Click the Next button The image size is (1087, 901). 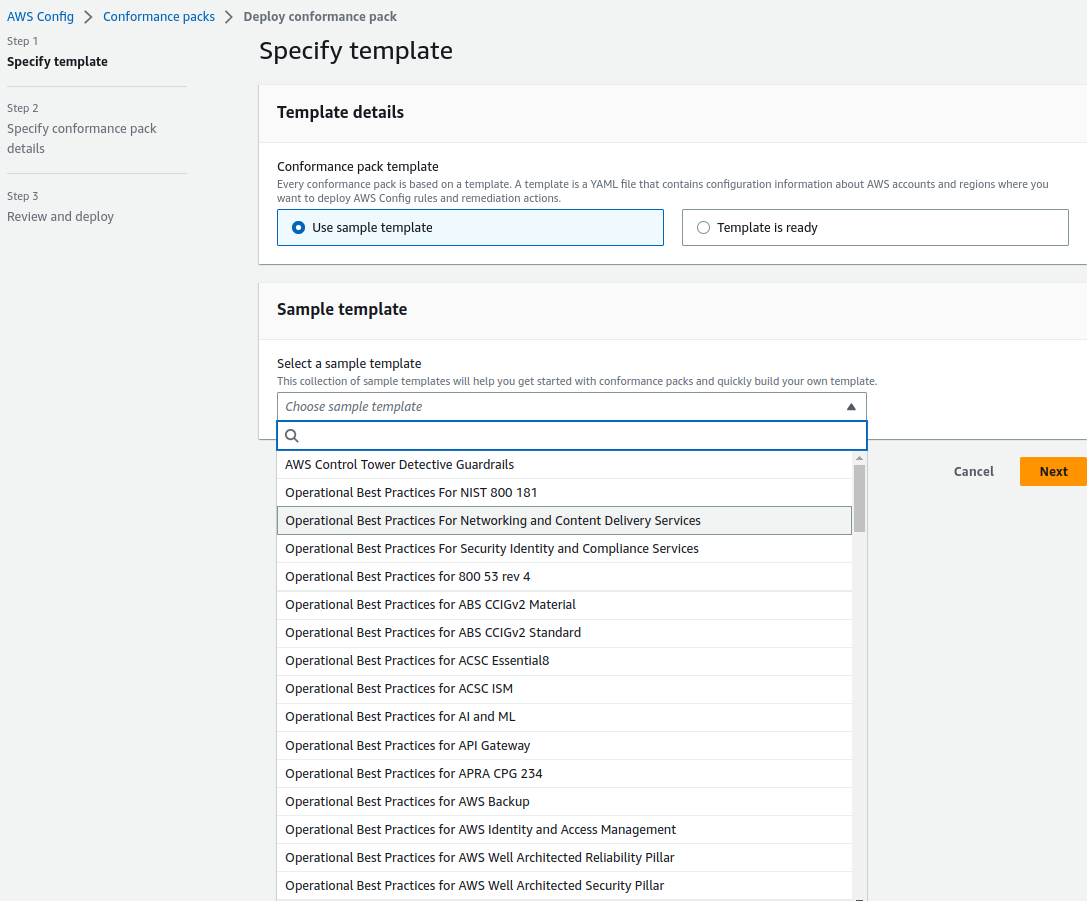(x=1053, y=472)
